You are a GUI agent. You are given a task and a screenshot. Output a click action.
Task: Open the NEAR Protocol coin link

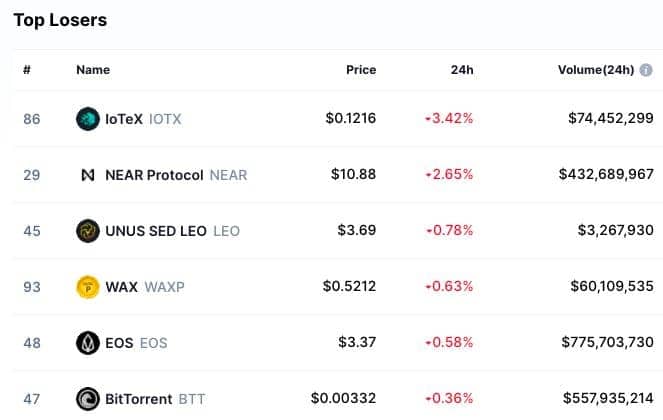pyautogui.click(x=176, y=175)
